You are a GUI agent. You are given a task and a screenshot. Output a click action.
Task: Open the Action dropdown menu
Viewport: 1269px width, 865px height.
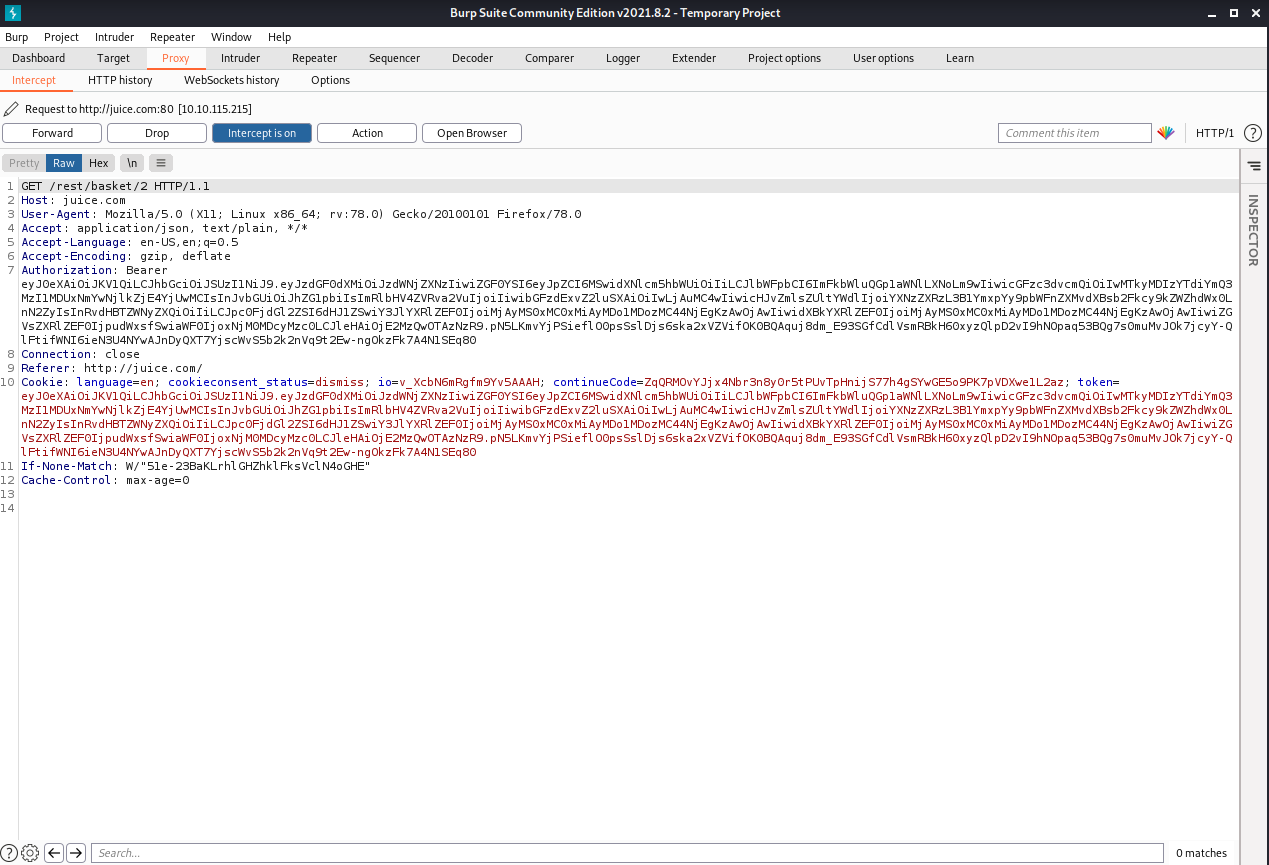[x=367, y=133]
